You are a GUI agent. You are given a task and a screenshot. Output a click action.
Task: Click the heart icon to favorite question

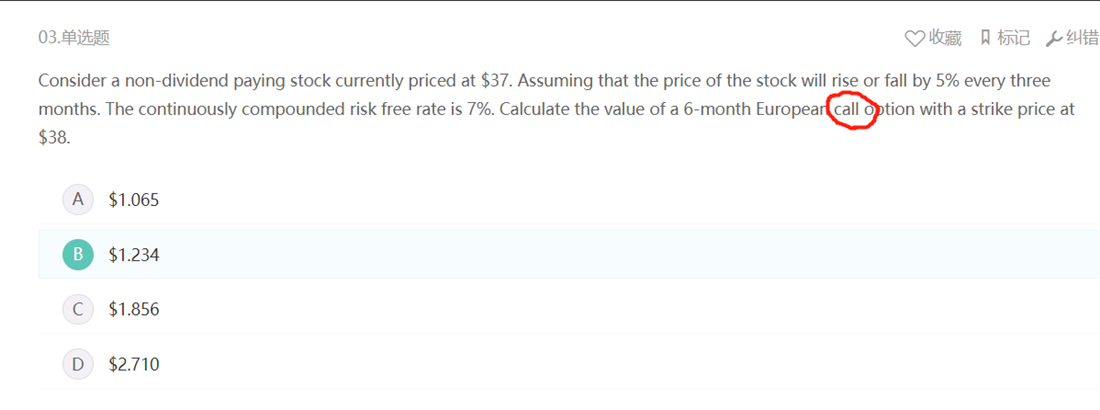915,39
